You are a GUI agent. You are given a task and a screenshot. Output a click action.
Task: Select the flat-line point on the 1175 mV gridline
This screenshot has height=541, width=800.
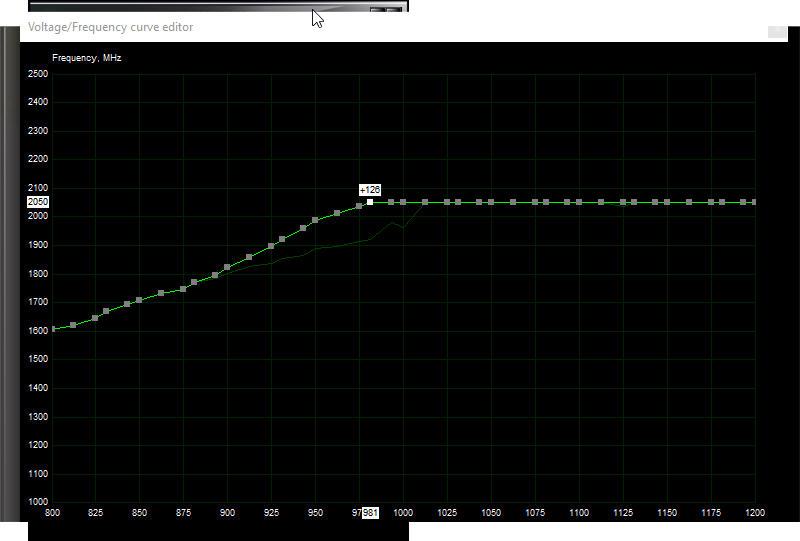(x=711, y=202)
